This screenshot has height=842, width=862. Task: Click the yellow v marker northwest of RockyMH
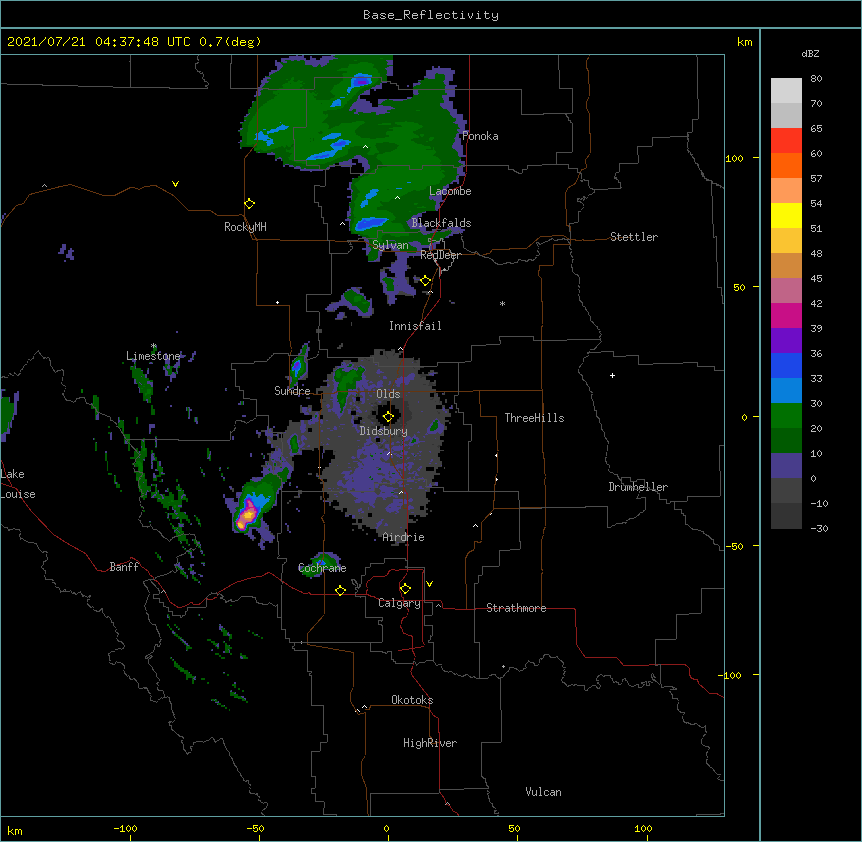pyautogui.click(x=175, y=184)
